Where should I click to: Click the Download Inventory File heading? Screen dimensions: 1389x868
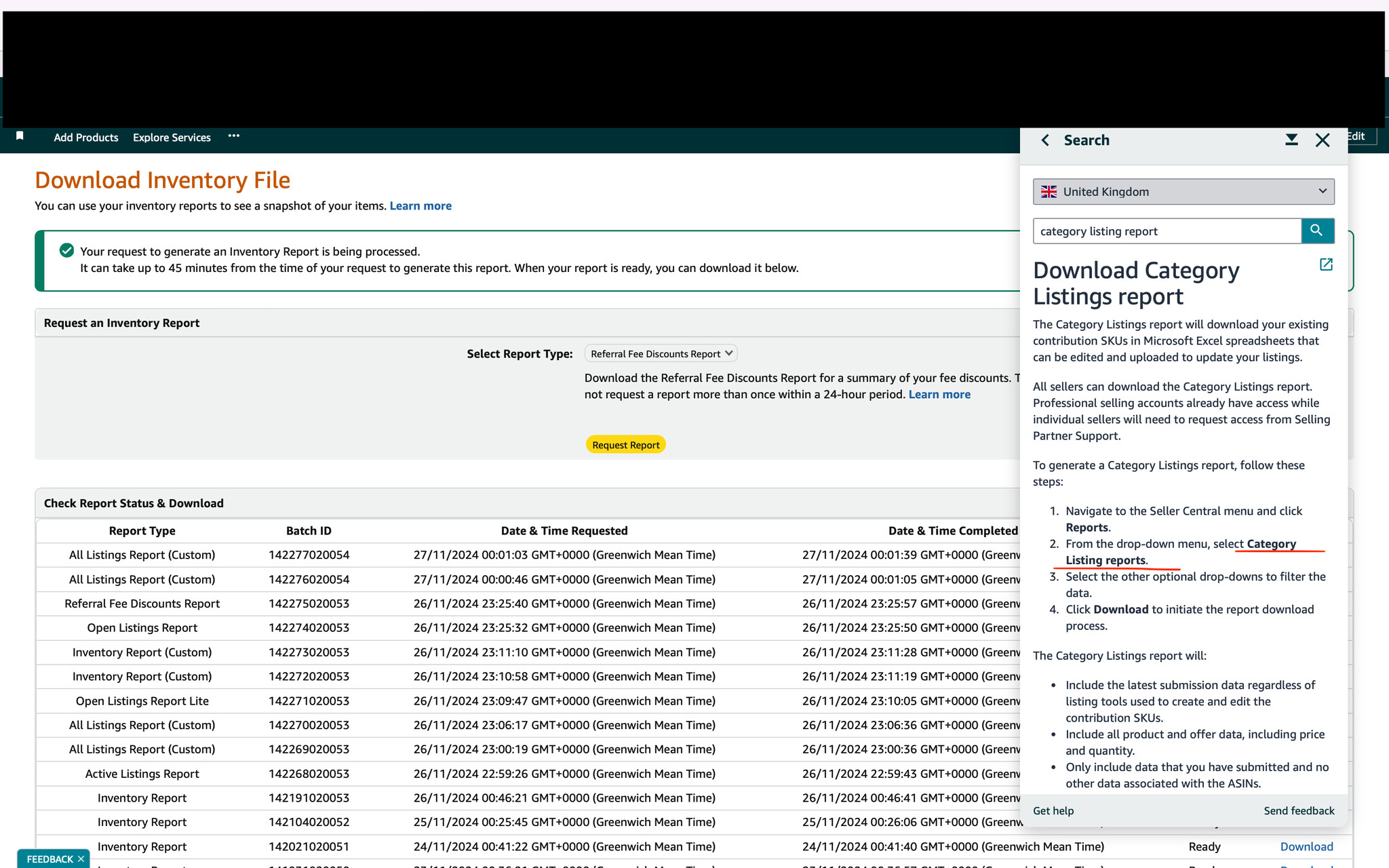click(x=163, y=180)
